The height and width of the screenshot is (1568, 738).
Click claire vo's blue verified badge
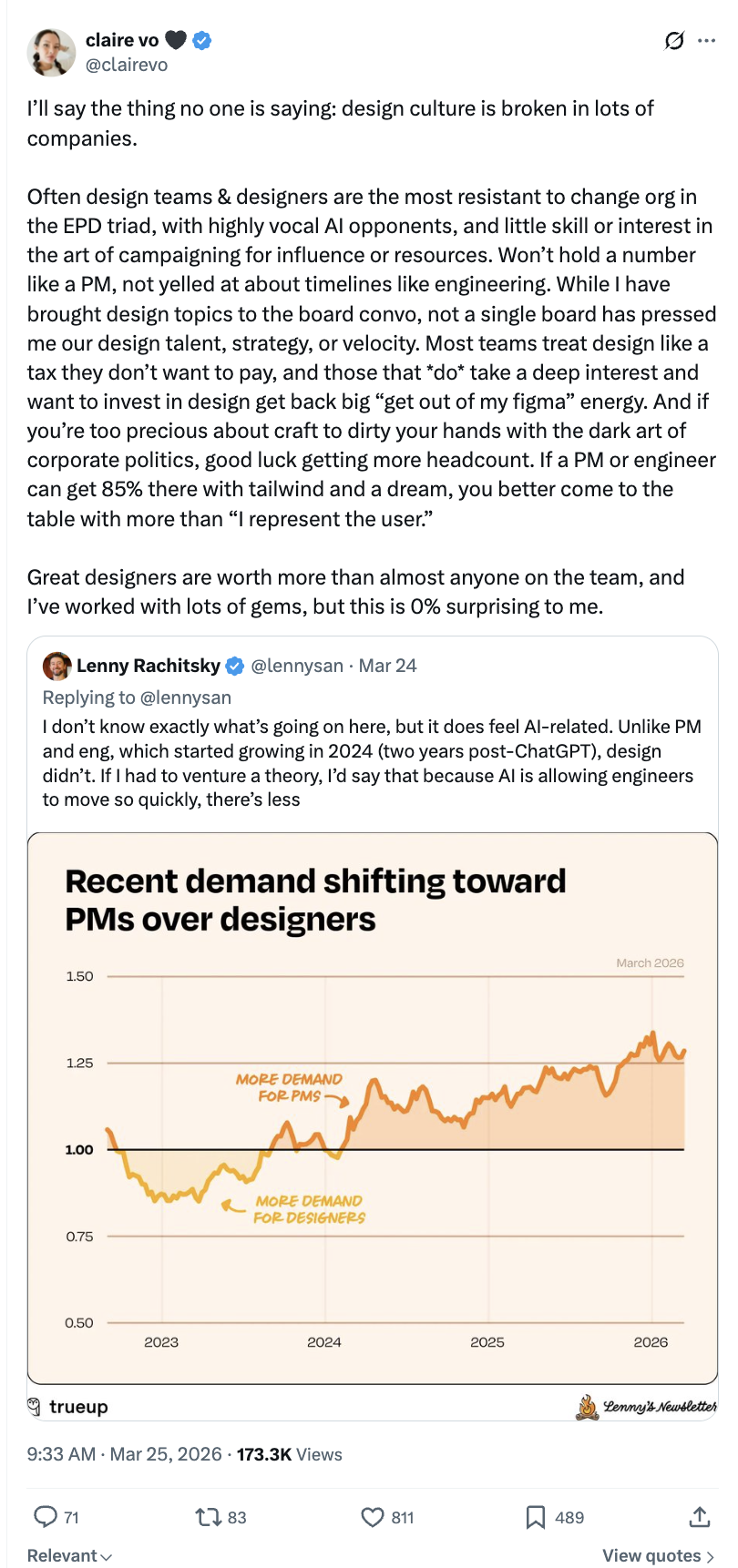pos(202,40)
